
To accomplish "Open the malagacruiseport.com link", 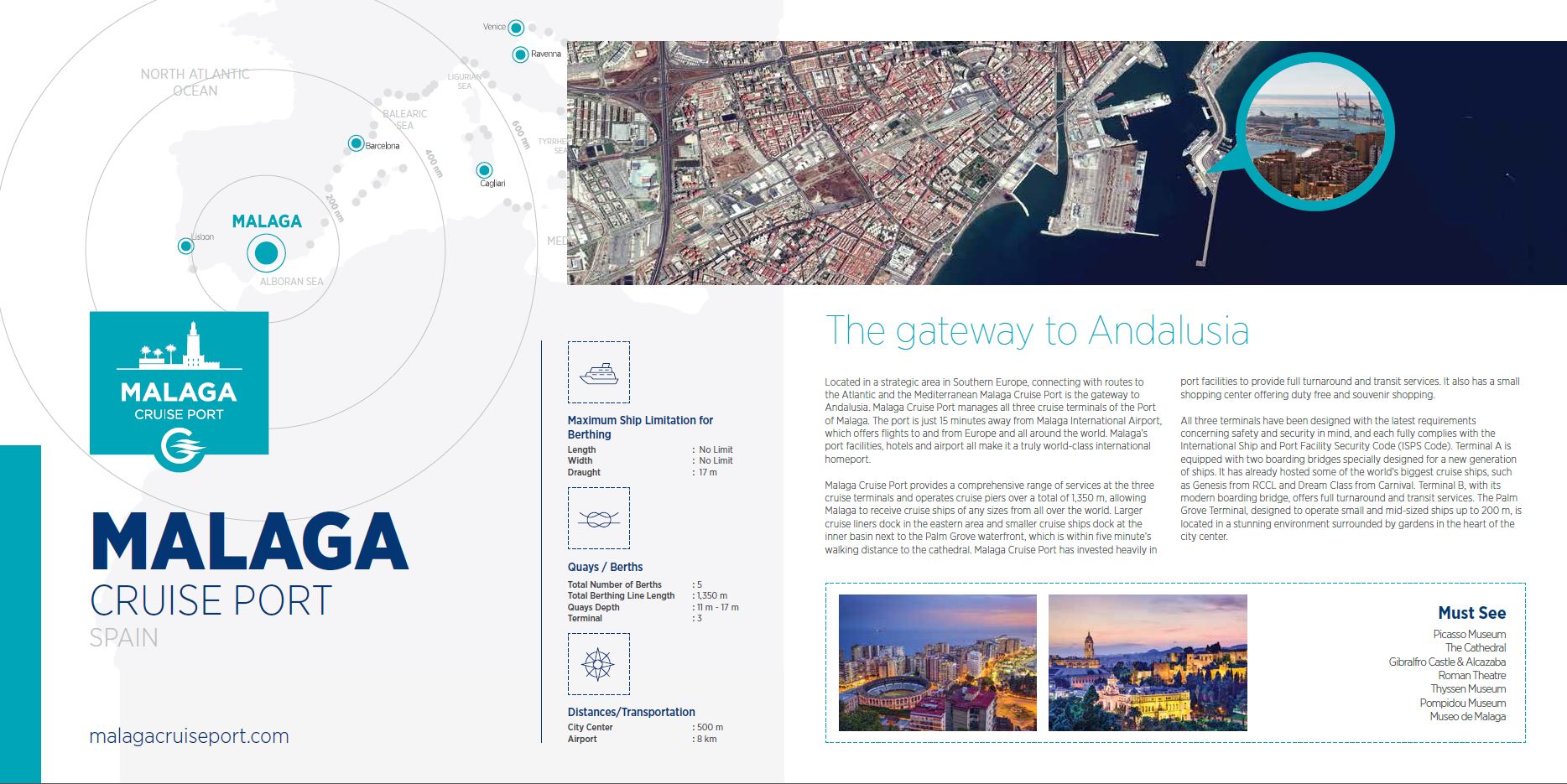I will (189, 736).
